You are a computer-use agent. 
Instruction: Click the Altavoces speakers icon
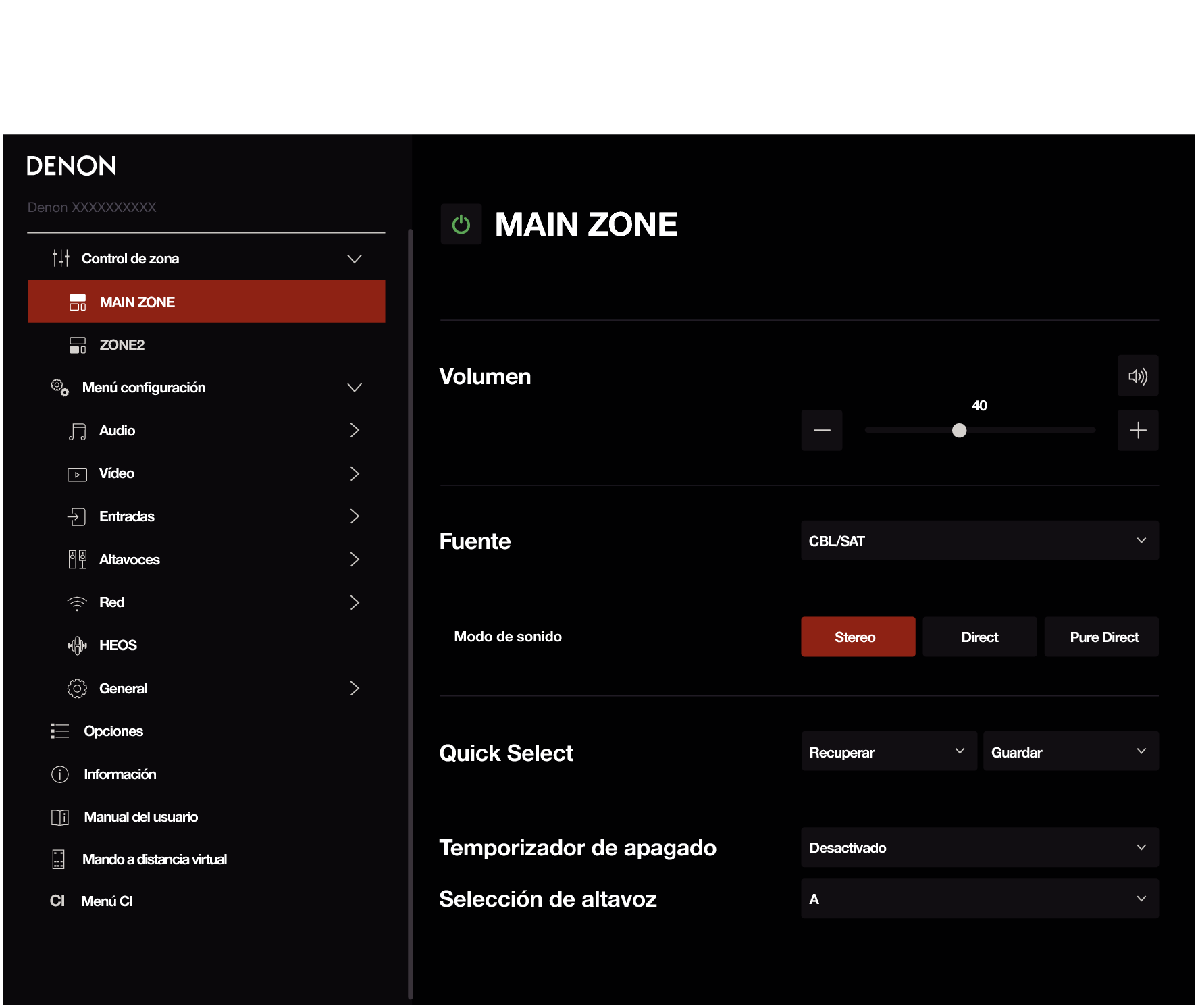coord(78,560)
